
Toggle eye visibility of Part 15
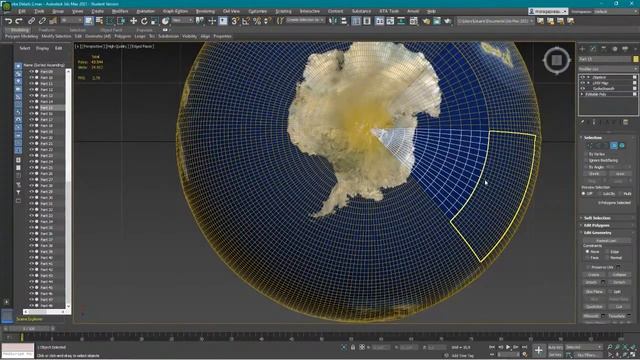pos(31,108)
